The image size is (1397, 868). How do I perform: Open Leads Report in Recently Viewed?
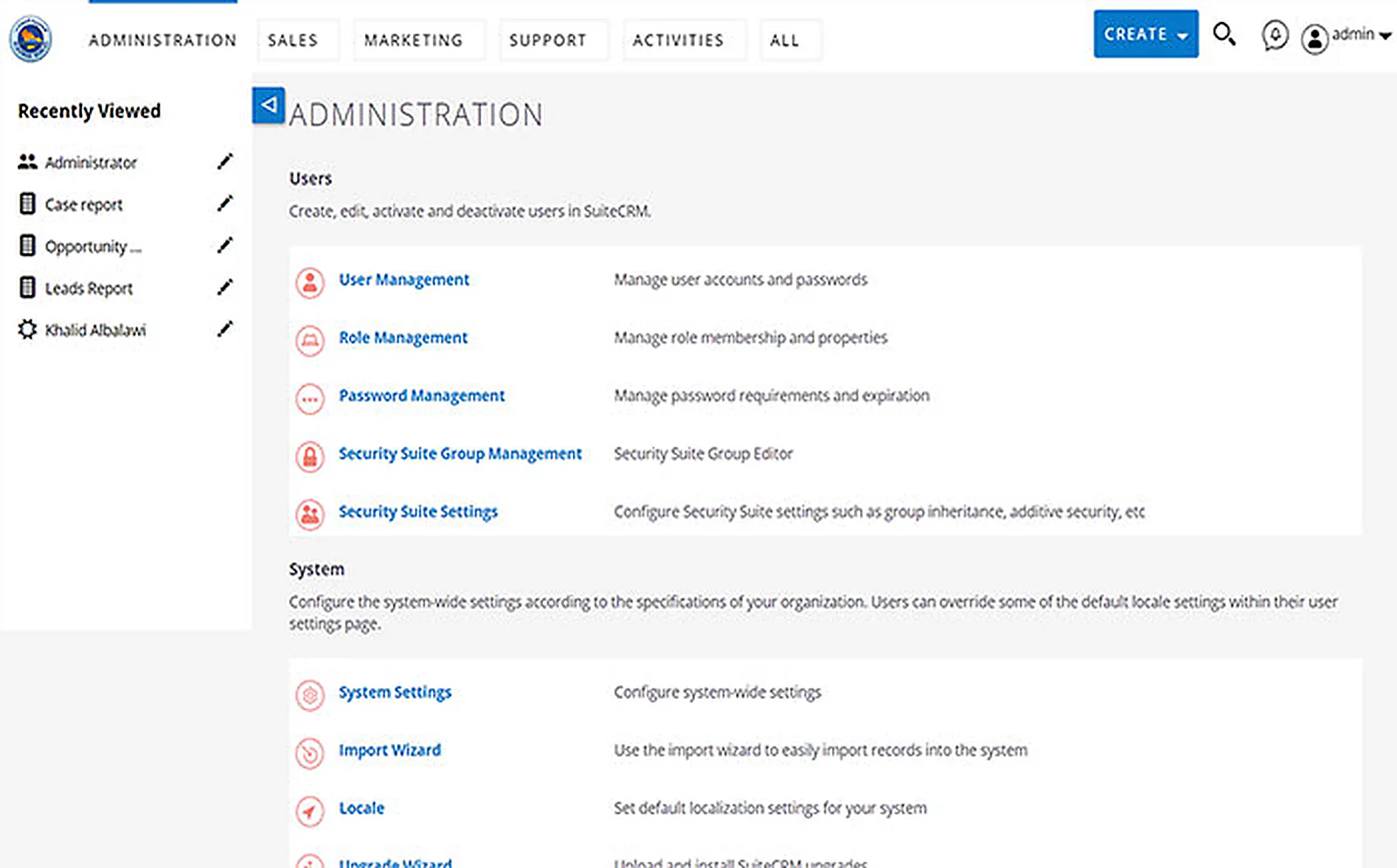pyautogui.click(x=89, y=288)
